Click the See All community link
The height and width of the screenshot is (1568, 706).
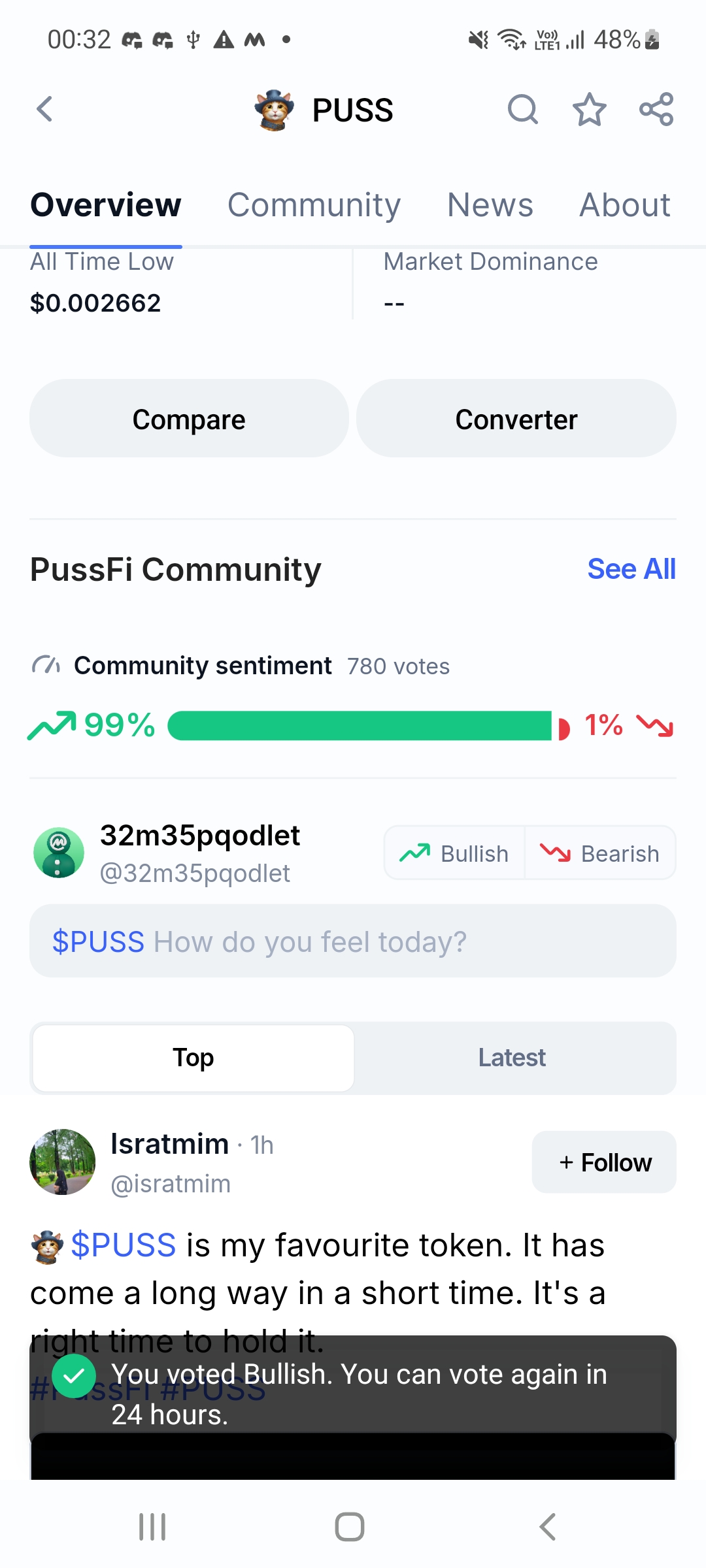pyautogui.click(x=631, y=569)
